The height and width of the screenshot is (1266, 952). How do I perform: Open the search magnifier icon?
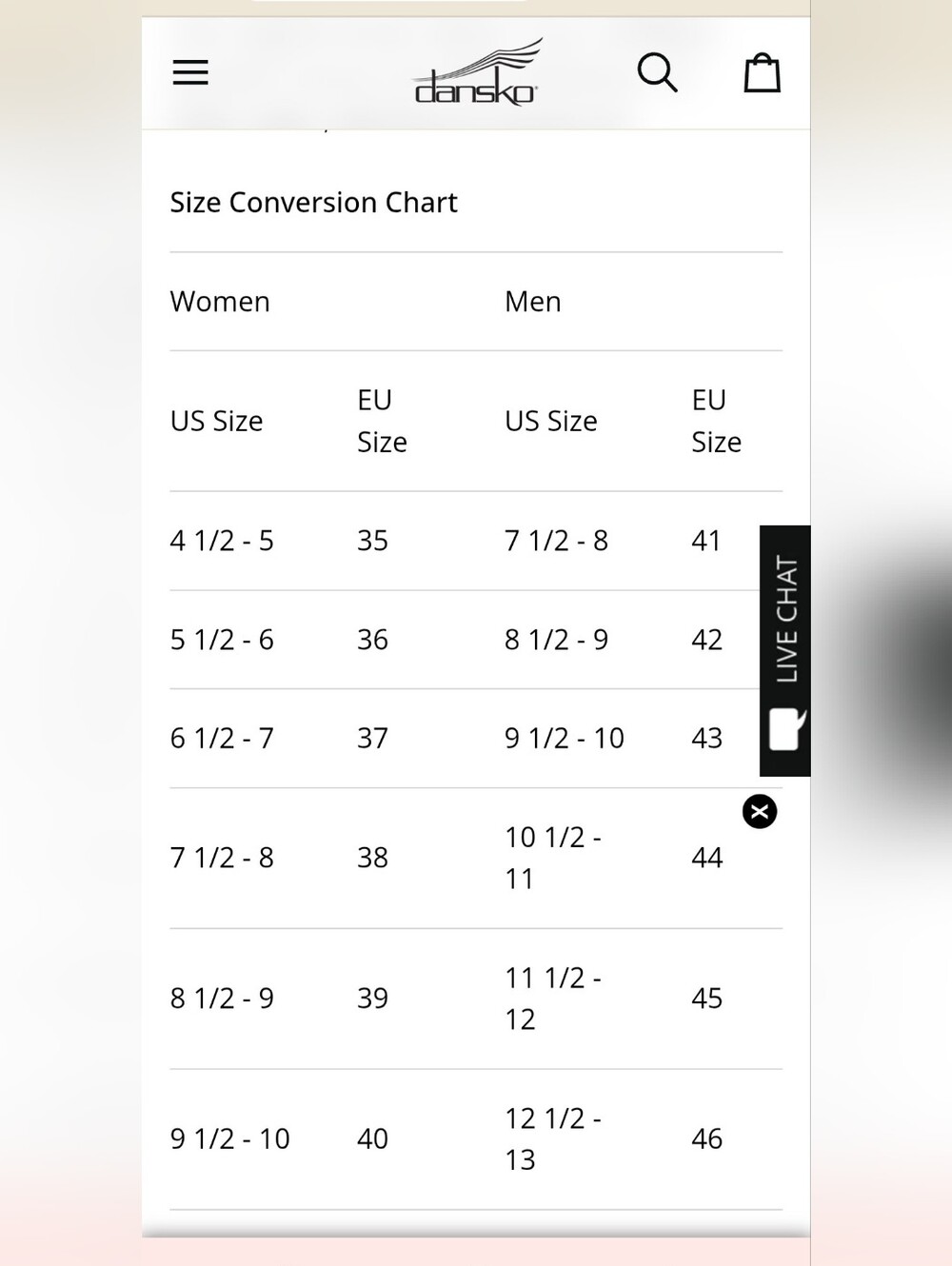[657, 72]
